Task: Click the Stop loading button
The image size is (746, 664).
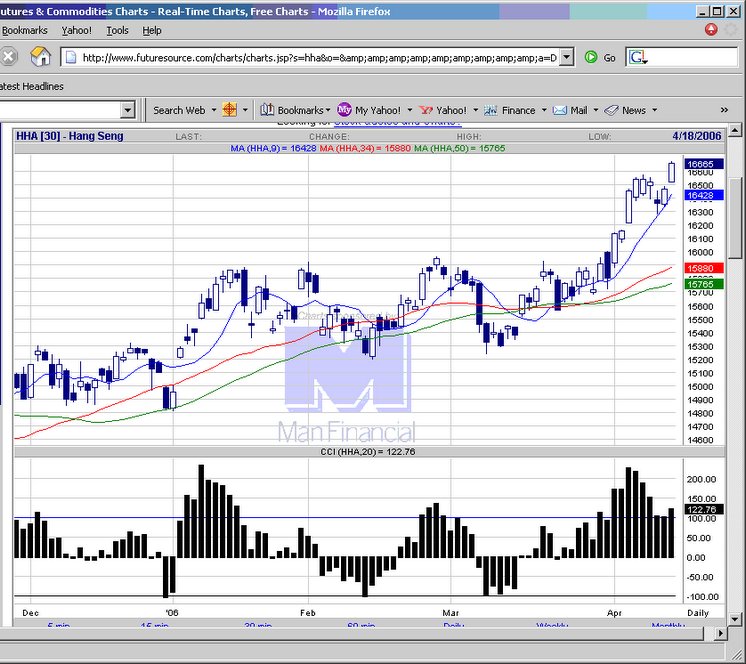Action: point(8,57)
